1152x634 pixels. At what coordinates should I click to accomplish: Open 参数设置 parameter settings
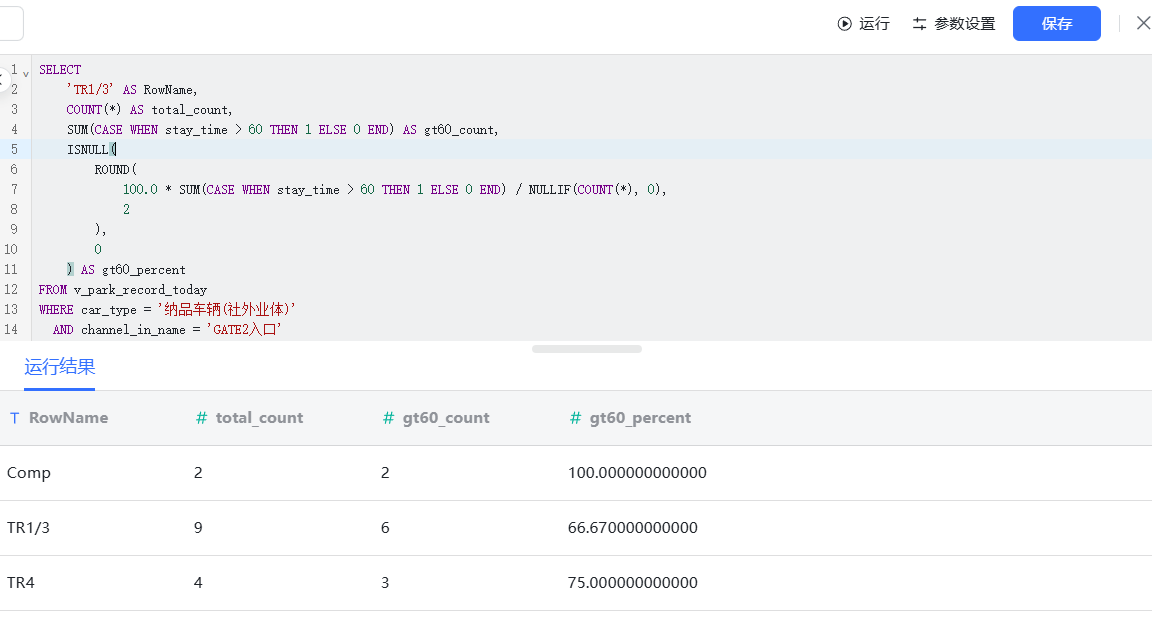(x=954, y=24)
